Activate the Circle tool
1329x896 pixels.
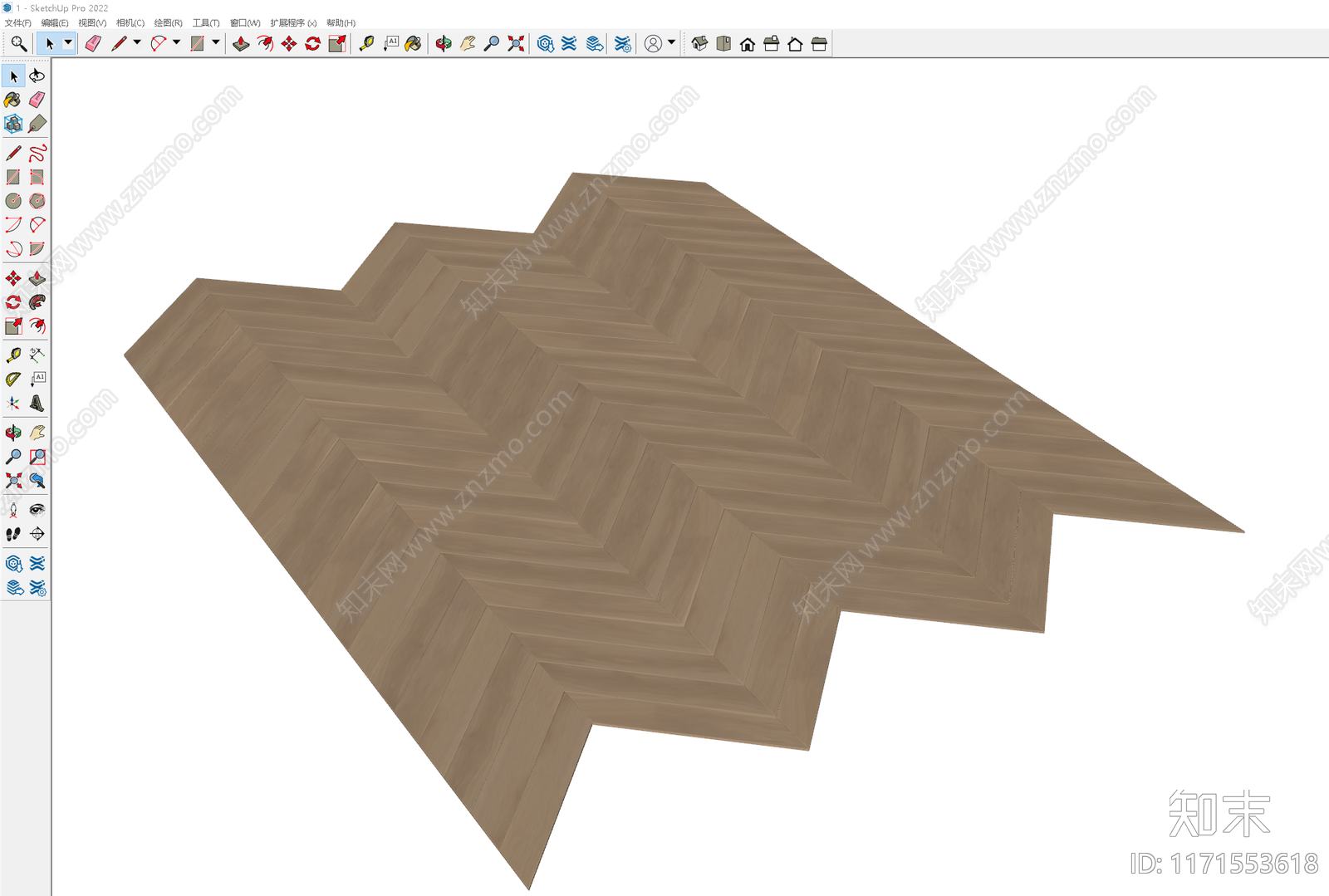click(13, 201)
